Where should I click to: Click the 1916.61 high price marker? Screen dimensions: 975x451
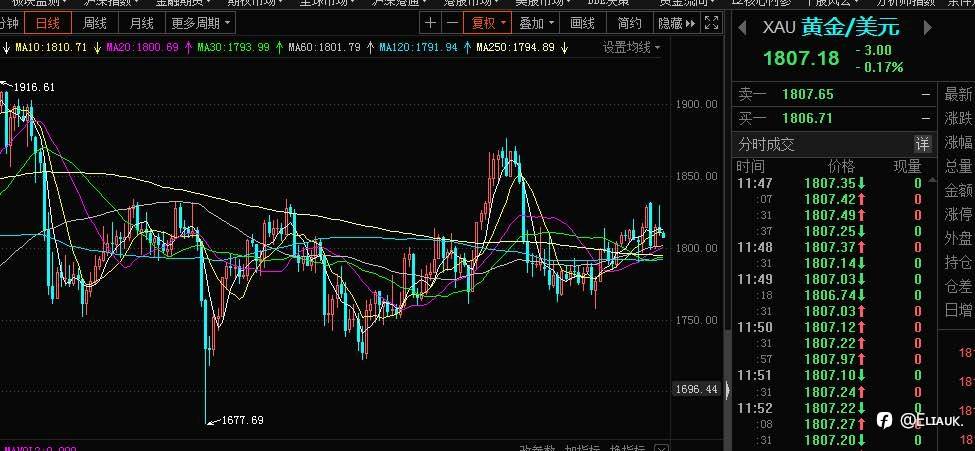(34, 88)
